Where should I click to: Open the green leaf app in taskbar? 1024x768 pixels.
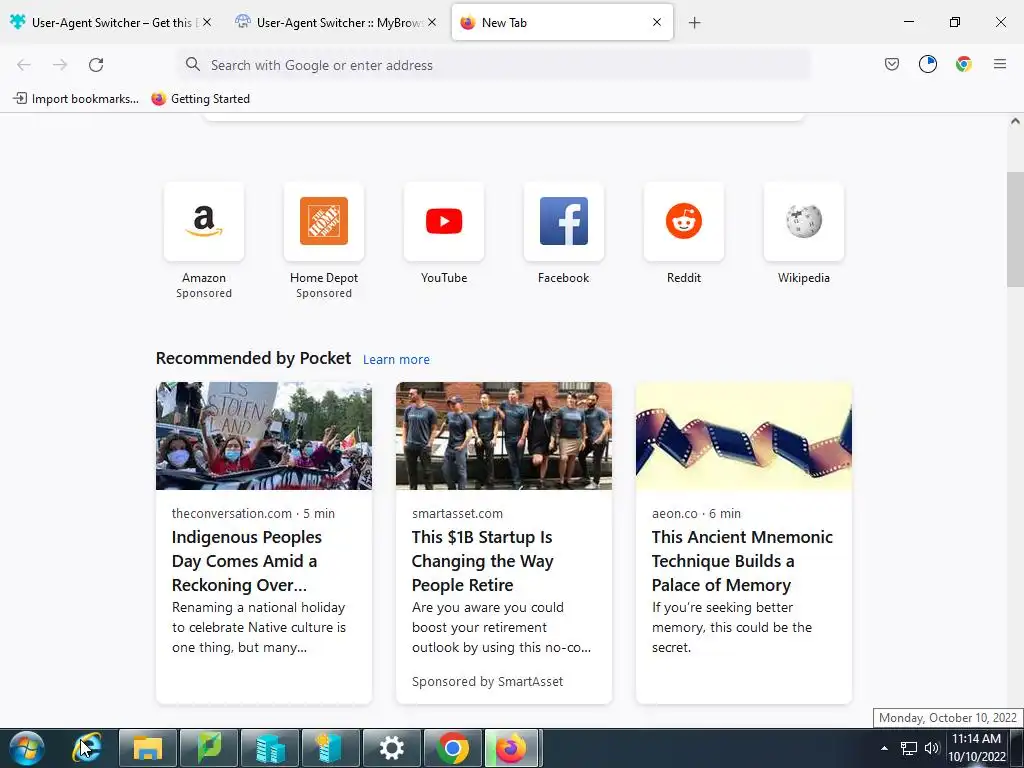(x=208, y=748)
